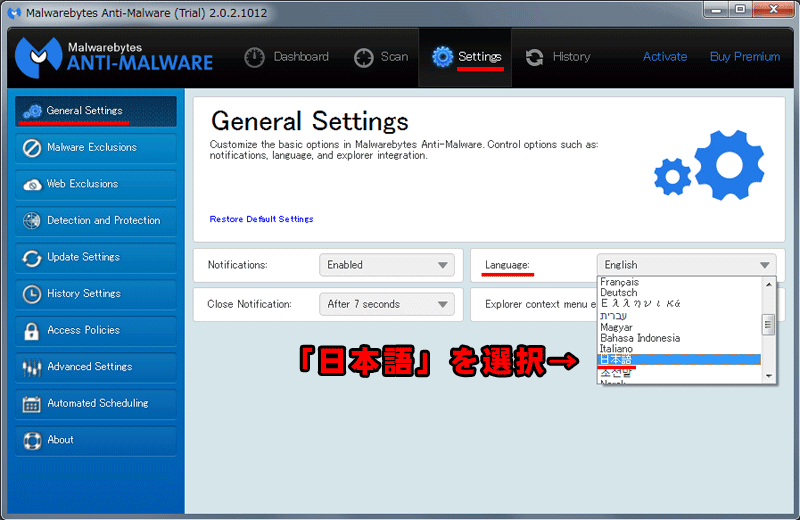Click the Malware Exclusions prohibited-circle icon

click(x=32, y=147)
